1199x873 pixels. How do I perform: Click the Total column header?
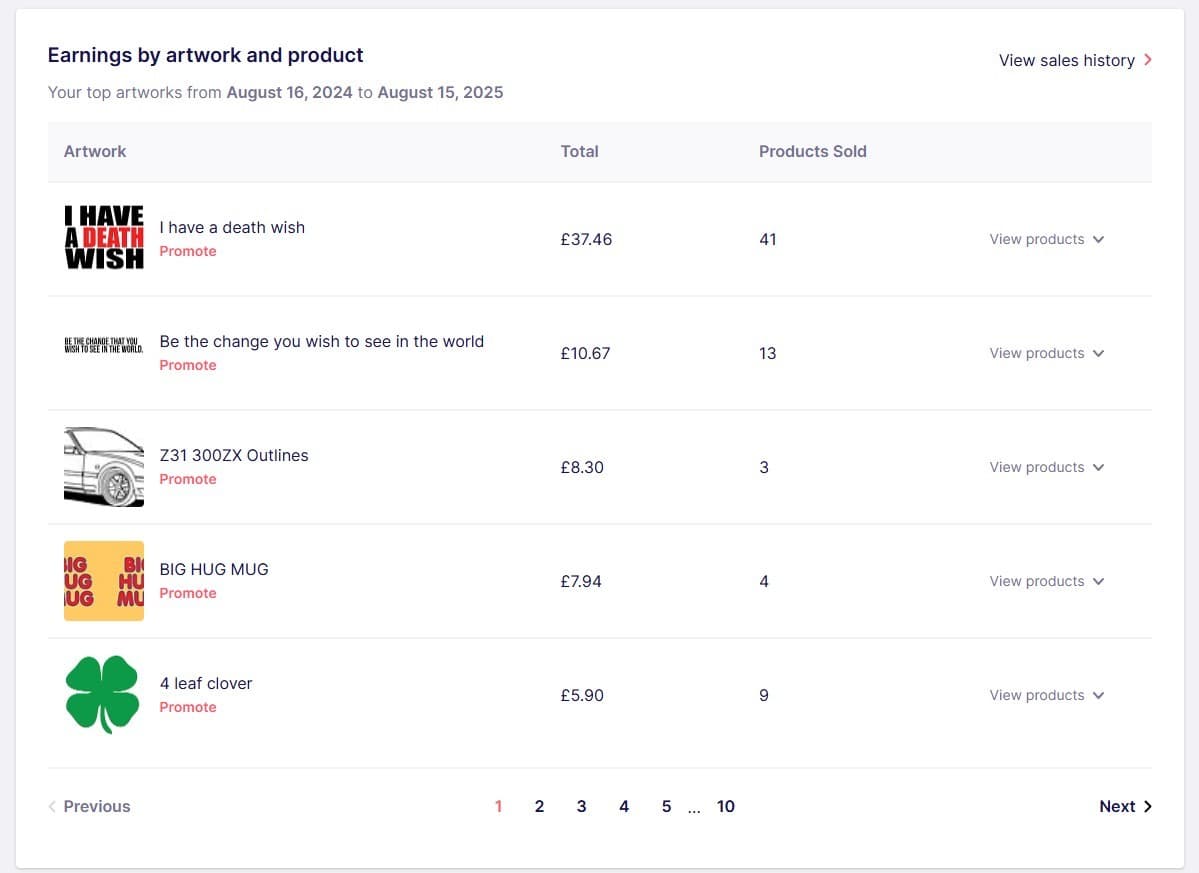coord(580,151)
